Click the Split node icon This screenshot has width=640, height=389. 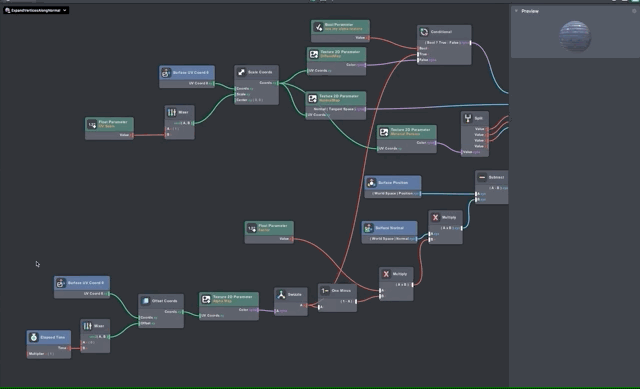click(x=468, y=118)
